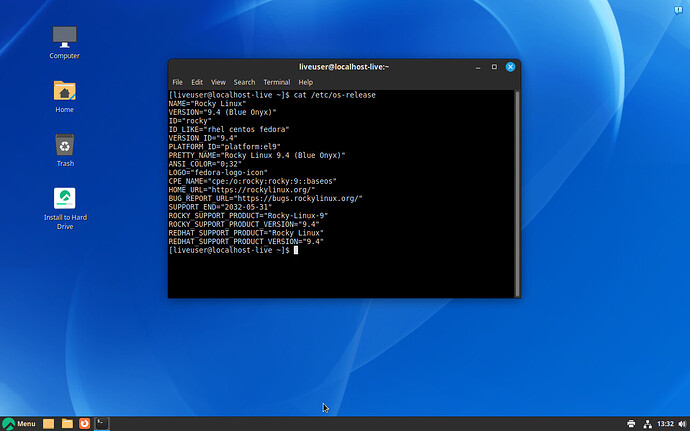
Task: Click the SUPPORT_END="2032-05-31" line
Action: pos(220,207)
